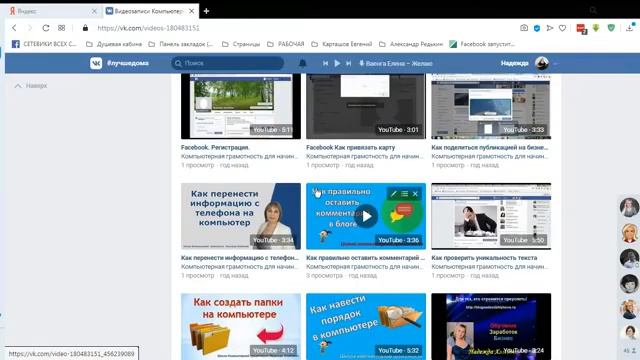Open blonde friend avatar in chat sidebar

point(629,233)
